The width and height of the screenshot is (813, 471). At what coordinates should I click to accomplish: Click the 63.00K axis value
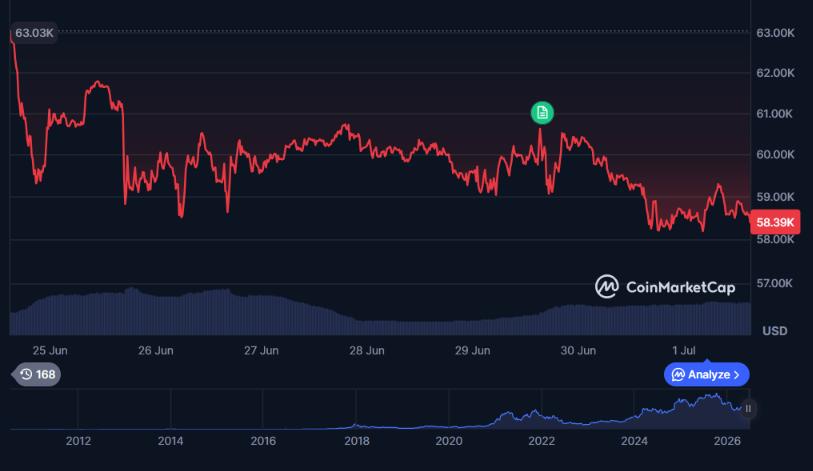tap(775, 33)
